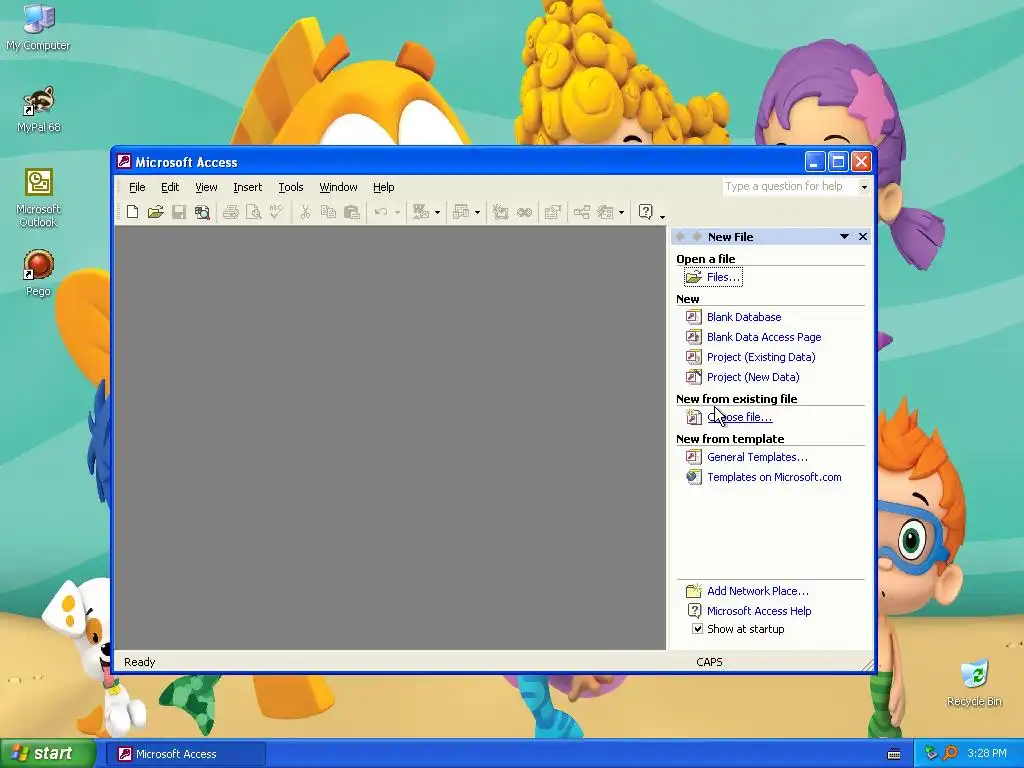Screen dimensions: 1024x768
Task: Select the Microsoft Outlook desktop icon
Action: coord(39,198)
